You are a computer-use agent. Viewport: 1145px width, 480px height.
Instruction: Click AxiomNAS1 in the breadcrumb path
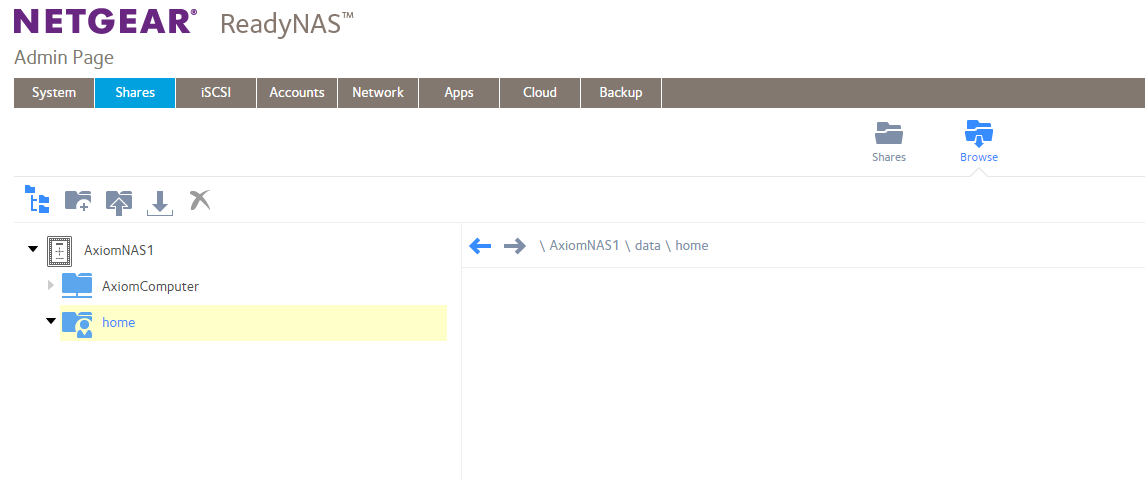pos(584,245)
